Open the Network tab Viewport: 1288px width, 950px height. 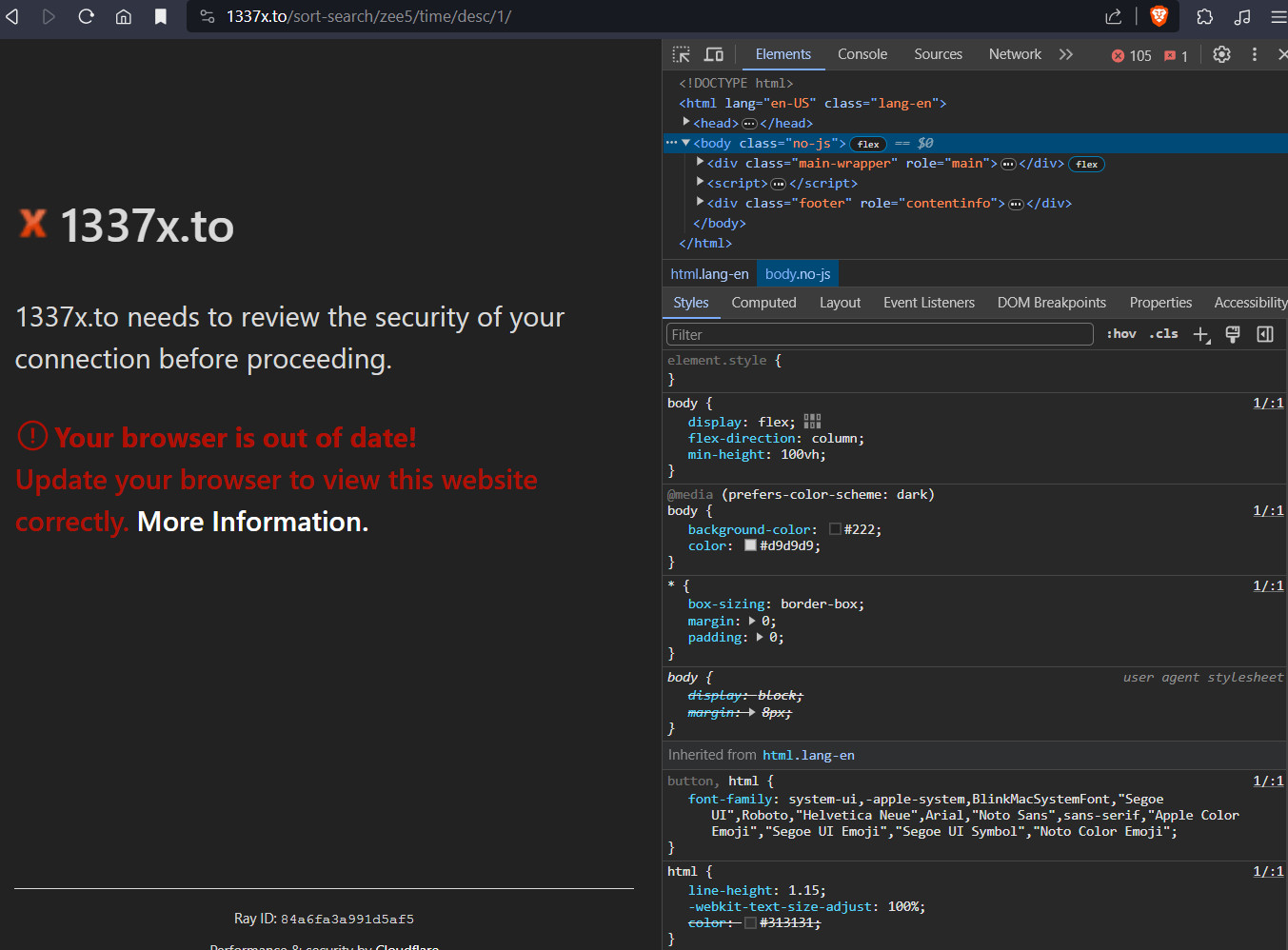pos(1015,54)
